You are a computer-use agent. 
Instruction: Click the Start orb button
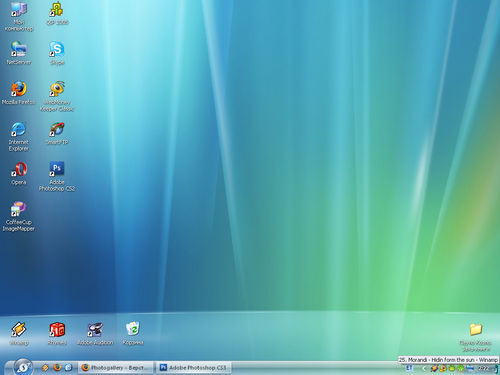pos(23,367)
